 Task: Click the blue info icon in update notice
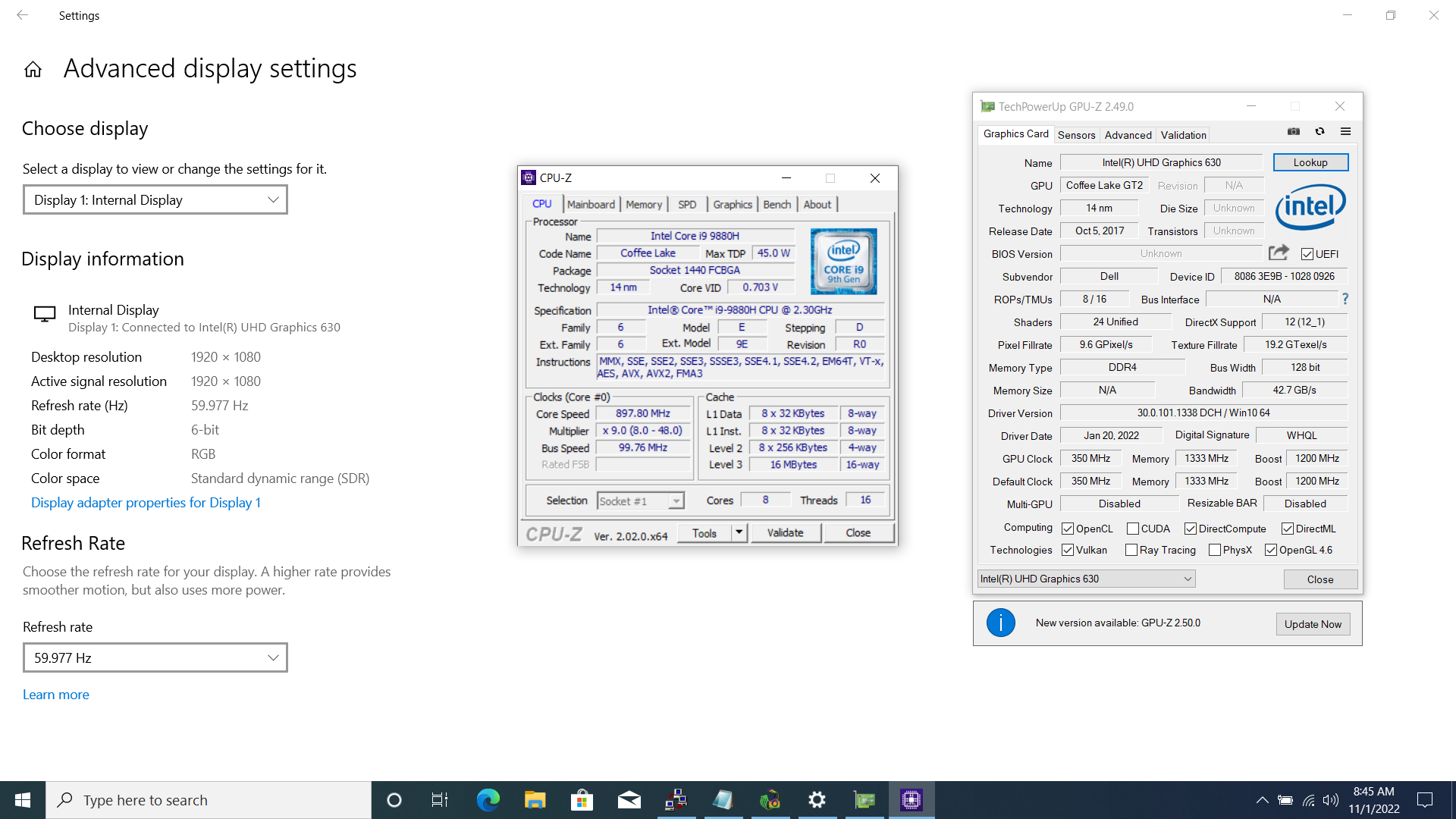click(x=1000, y=623)
